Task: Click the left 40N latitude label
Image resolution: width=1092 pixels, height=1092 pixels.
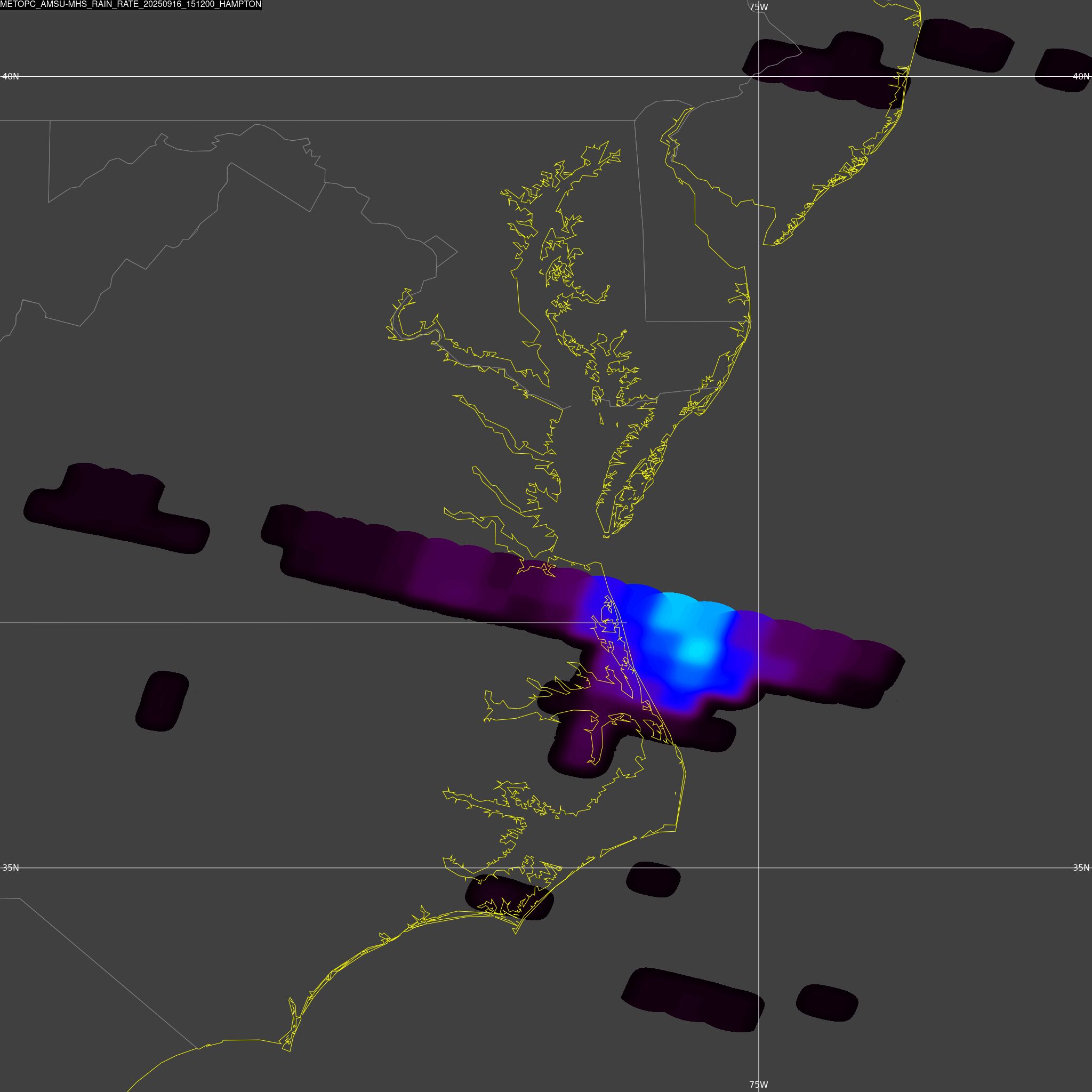Action: (x=11, y=76)
